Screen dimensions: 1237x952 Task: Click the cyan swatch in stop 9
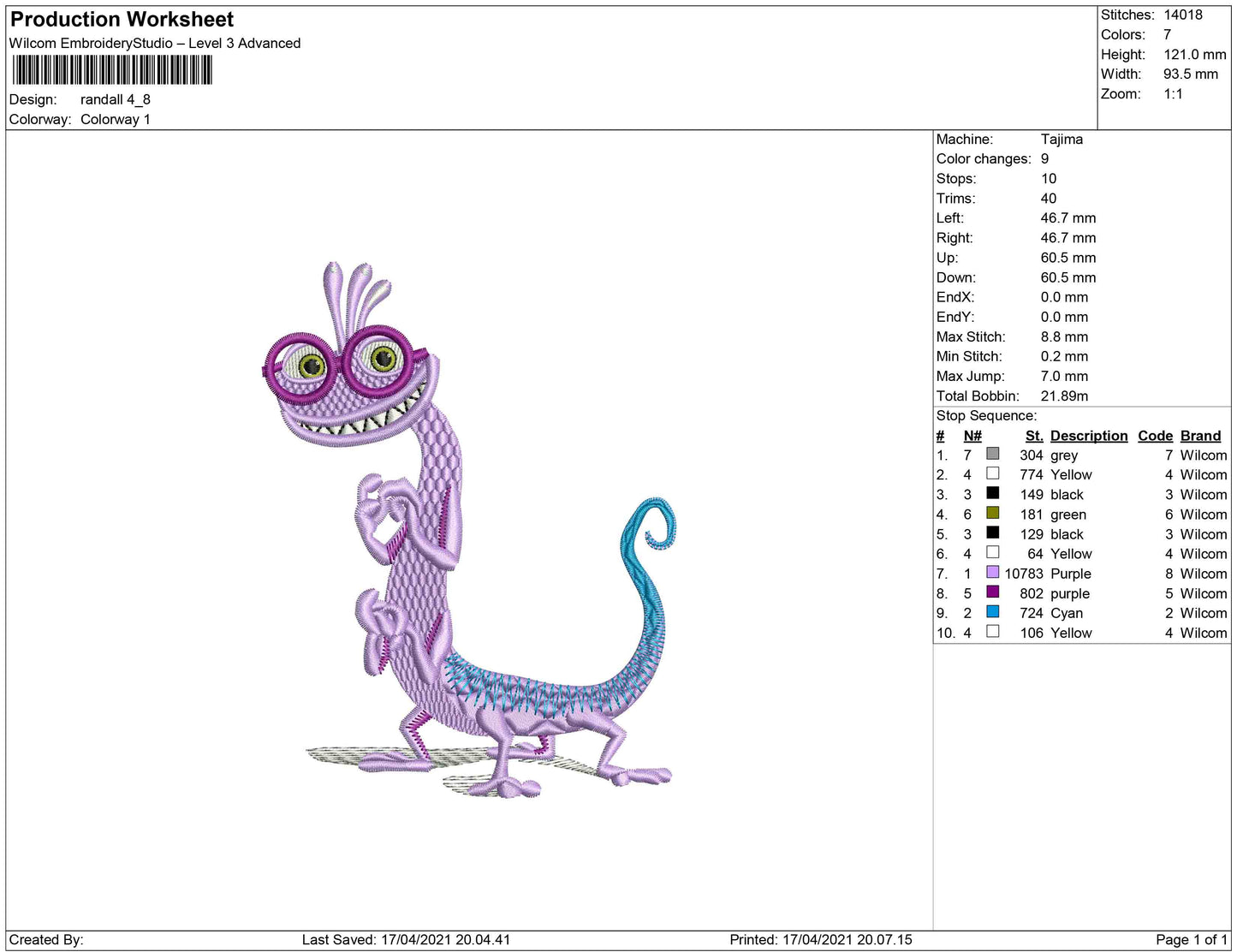pyautogui.click(x=992, y=611)
